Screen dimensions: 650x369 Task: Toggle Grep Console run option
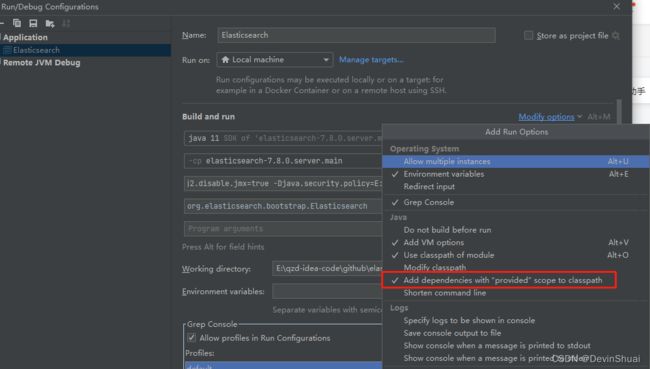[515, 202]
